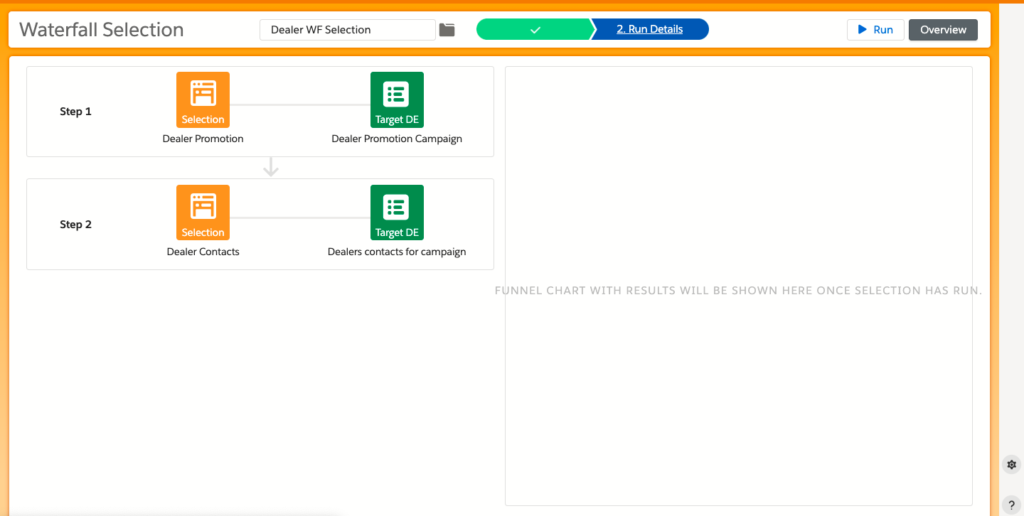
Task: Open the Dealer Promotion Campaign Target DE icon
Action: [396, 99]
